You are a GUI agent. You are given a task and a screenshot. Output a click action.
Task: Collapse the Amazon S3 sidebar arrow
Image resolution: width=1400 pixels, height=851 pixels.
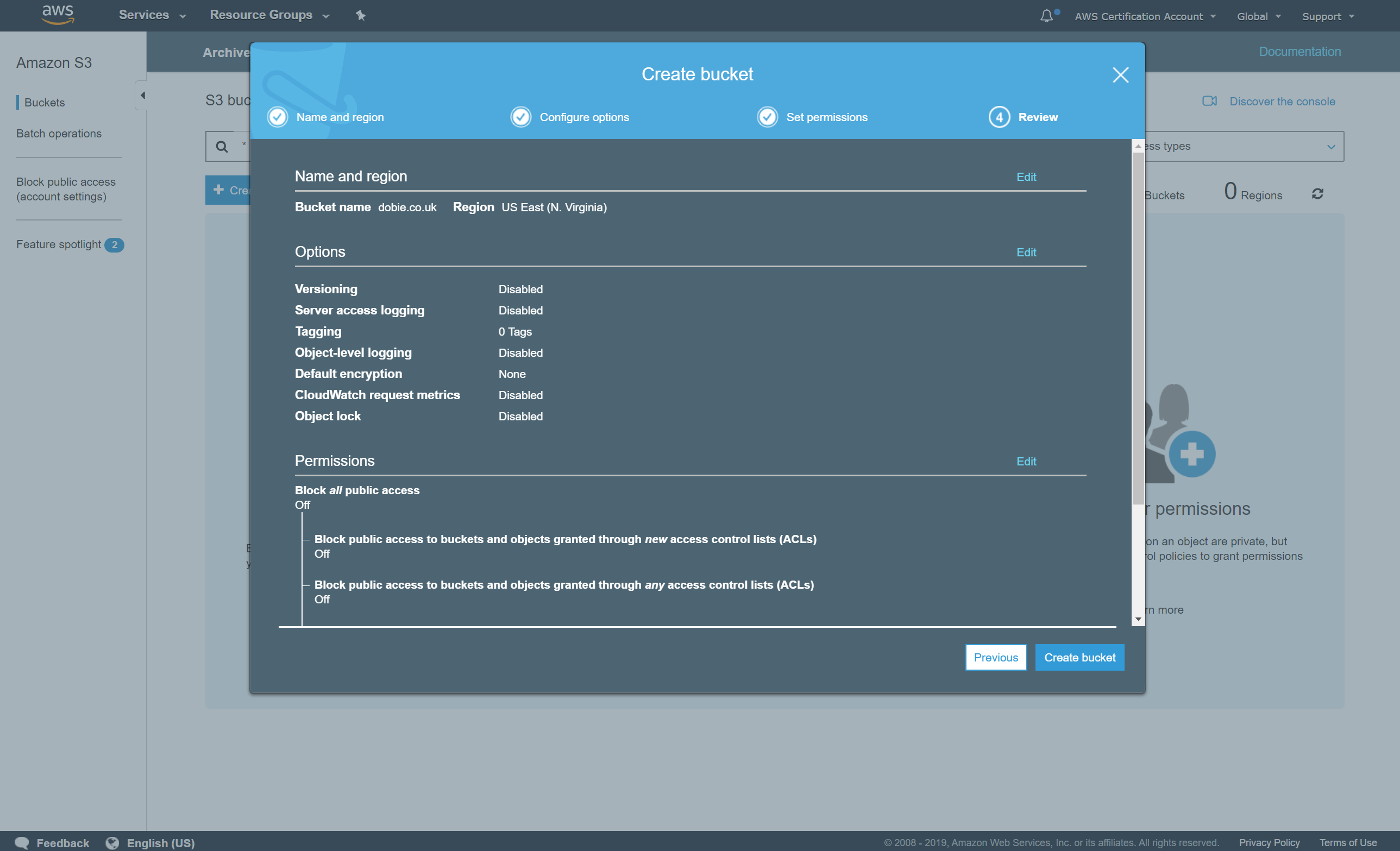point(142,96)
